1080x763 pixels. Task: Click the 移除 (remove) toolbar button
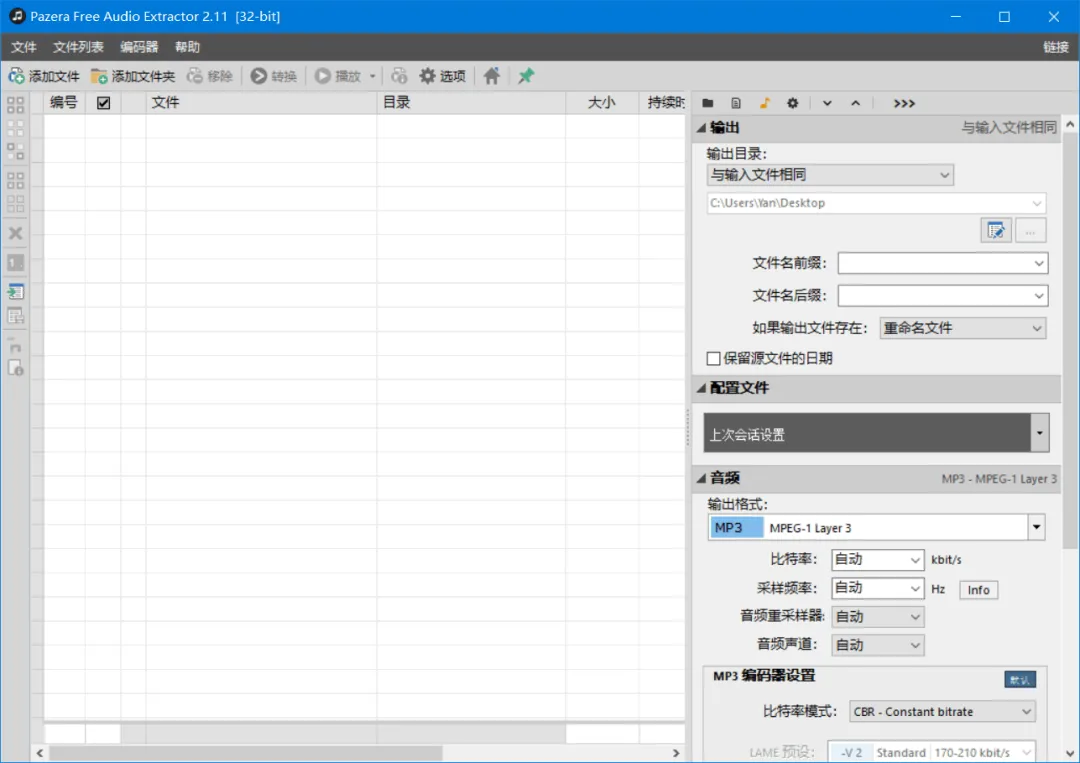tap(210, 76)
